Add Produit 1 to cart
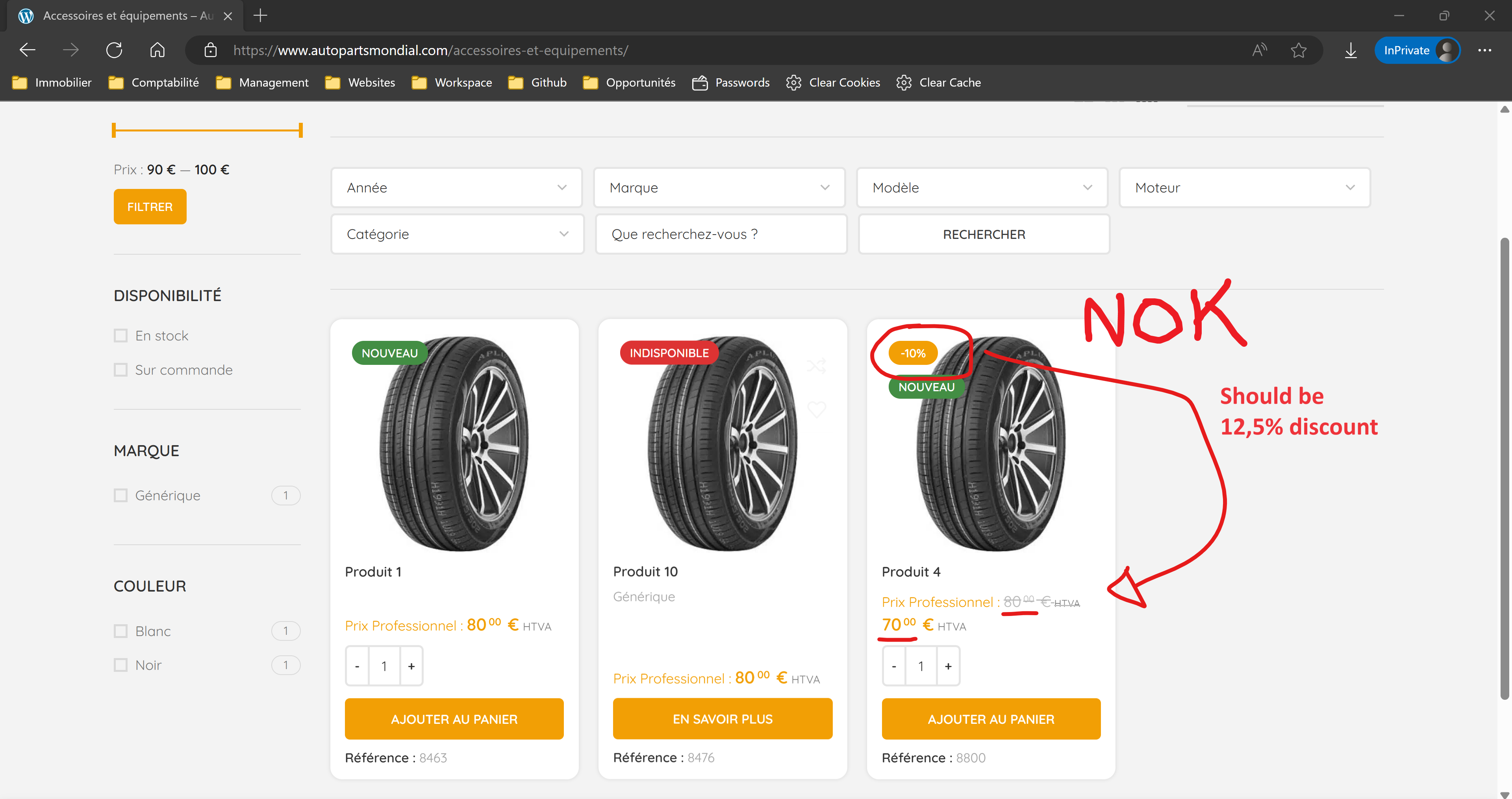 [x=454, y=719]
